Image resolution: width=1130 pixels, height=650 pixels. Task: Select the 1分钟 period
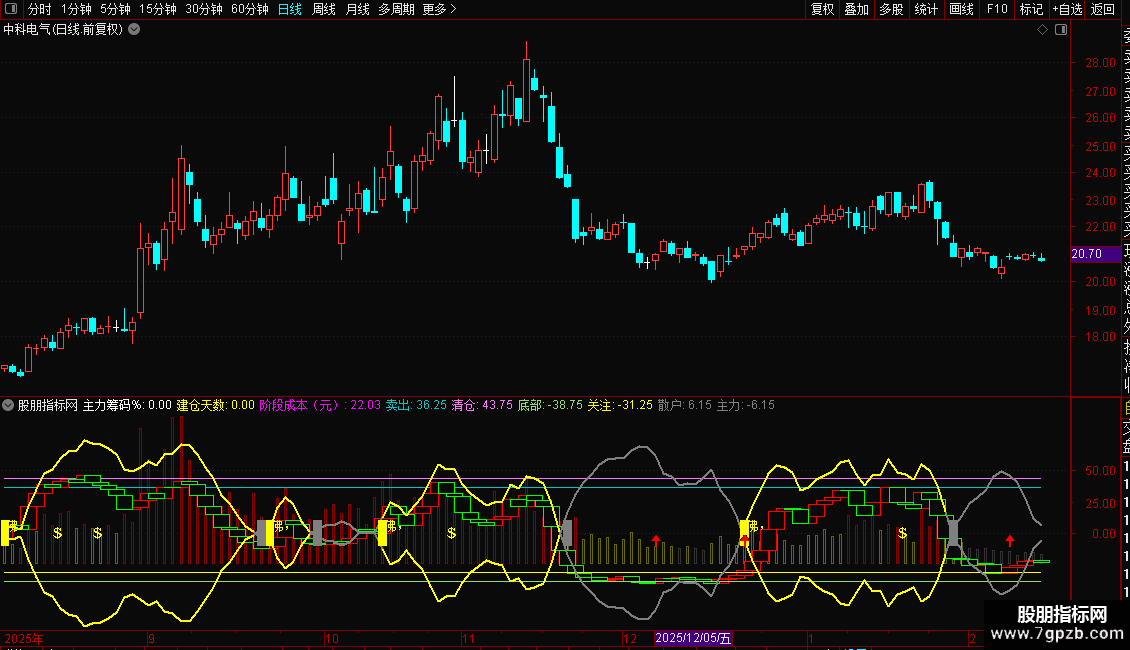click(76, 9)
